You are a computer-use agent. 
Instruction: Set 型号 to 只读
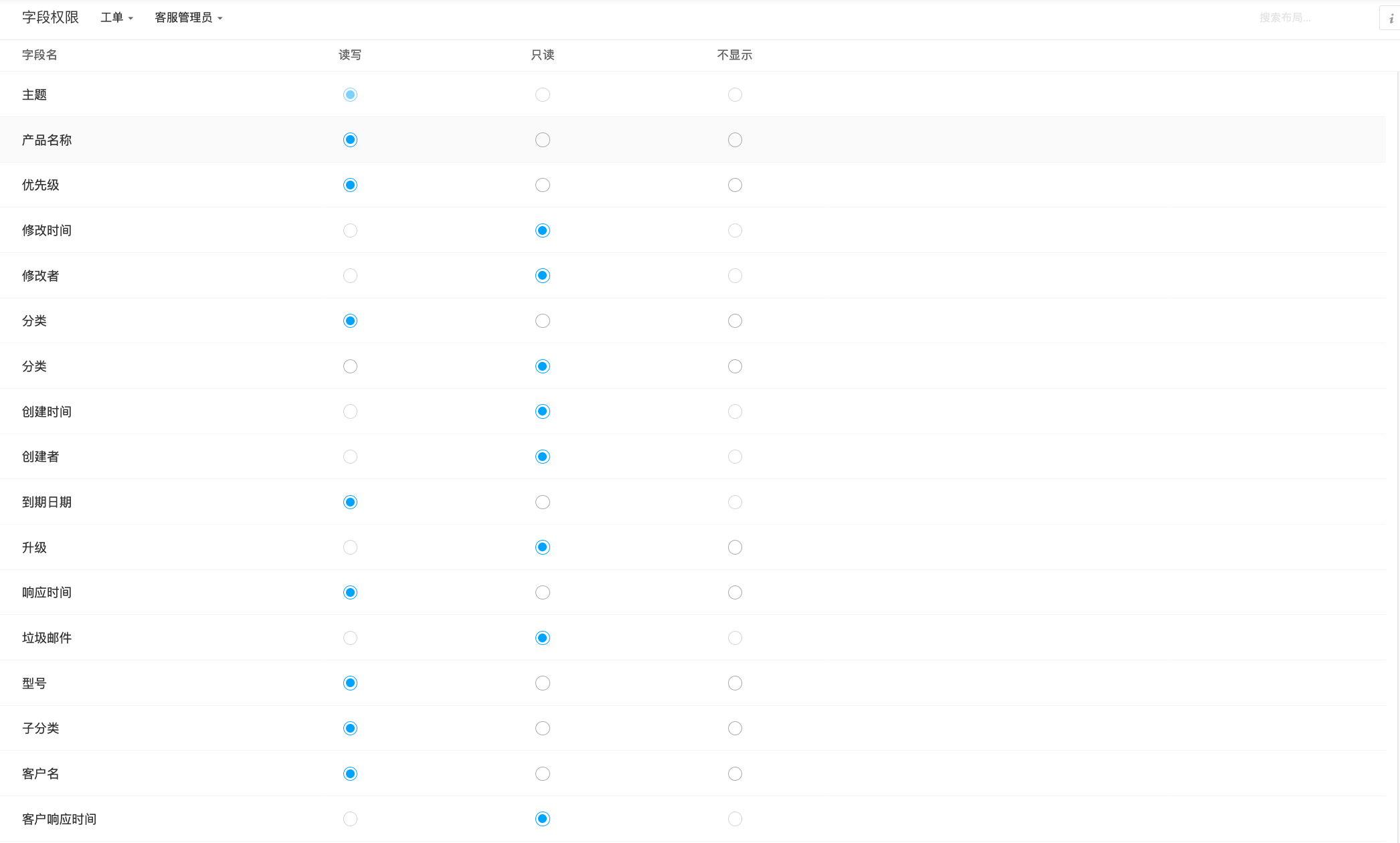click(x=543, y=683)
